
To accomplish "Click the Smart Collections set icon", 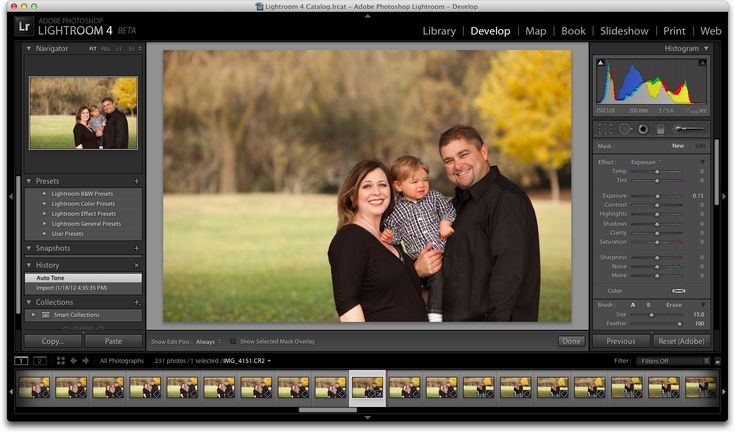I will coord(45,315).
